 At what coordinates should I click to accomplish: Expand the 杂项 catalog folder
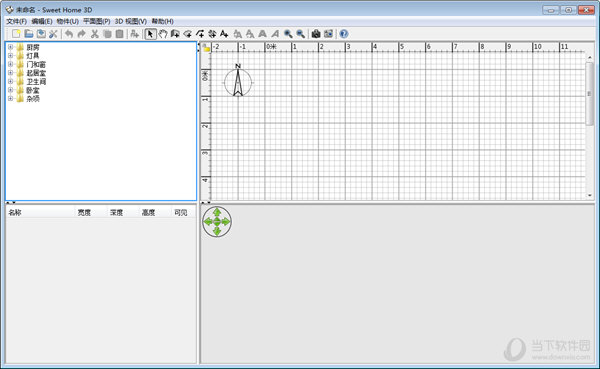tap(10, 98)
